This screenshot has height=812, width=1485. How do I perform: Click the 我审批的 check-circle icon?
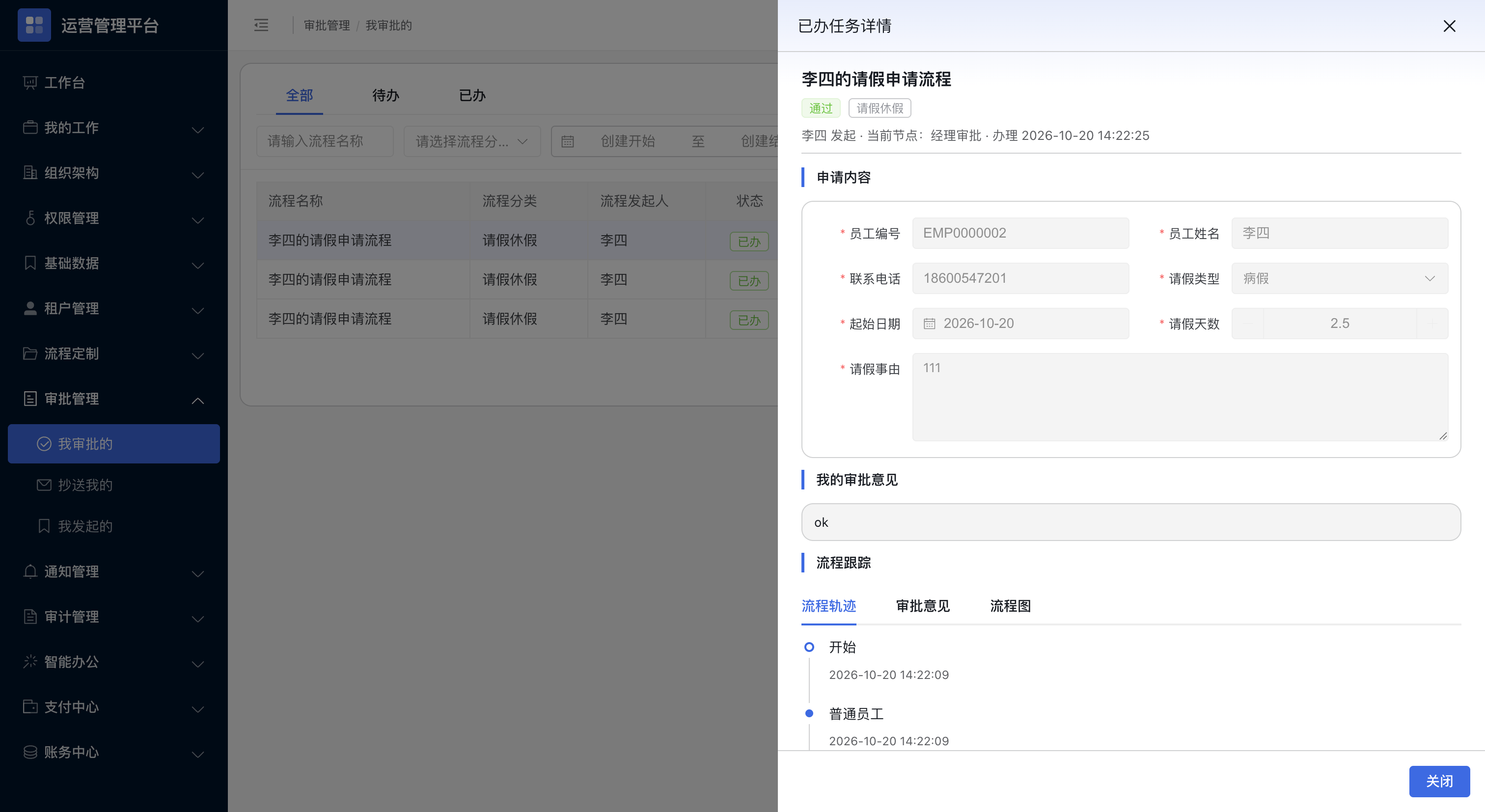tap(44, 444)
